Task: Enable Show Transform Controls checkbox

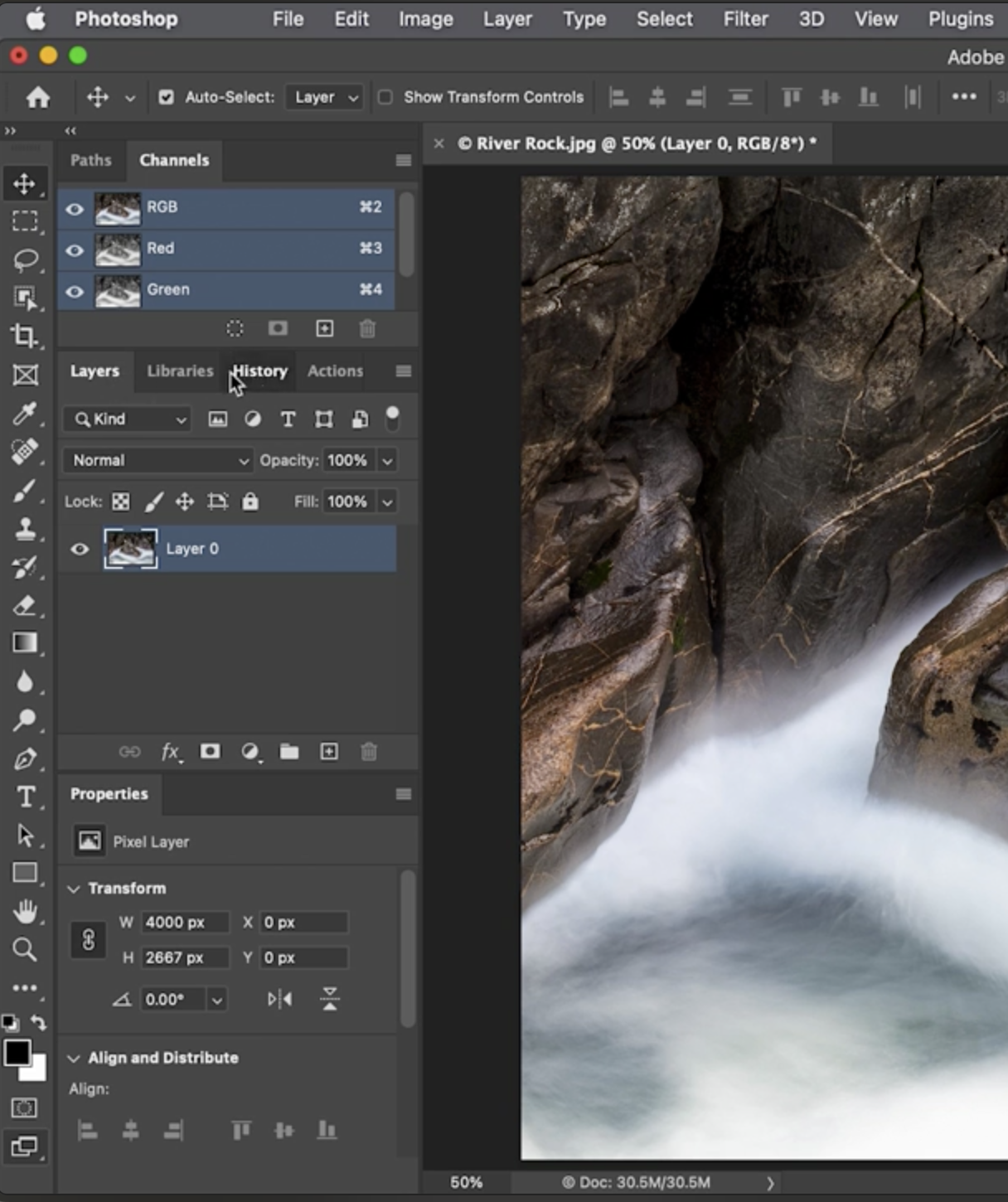Action: [385, 97]
